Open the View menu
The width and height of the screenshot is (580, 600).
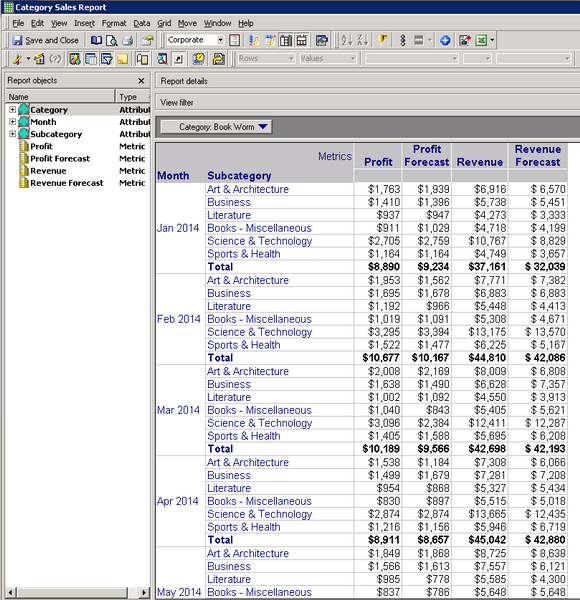point(59,23)
